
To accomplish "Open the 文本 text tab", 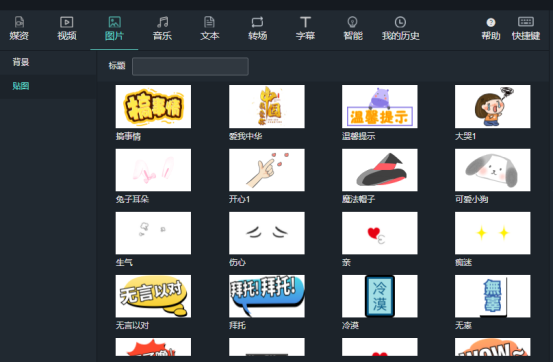I will [210, 28].
